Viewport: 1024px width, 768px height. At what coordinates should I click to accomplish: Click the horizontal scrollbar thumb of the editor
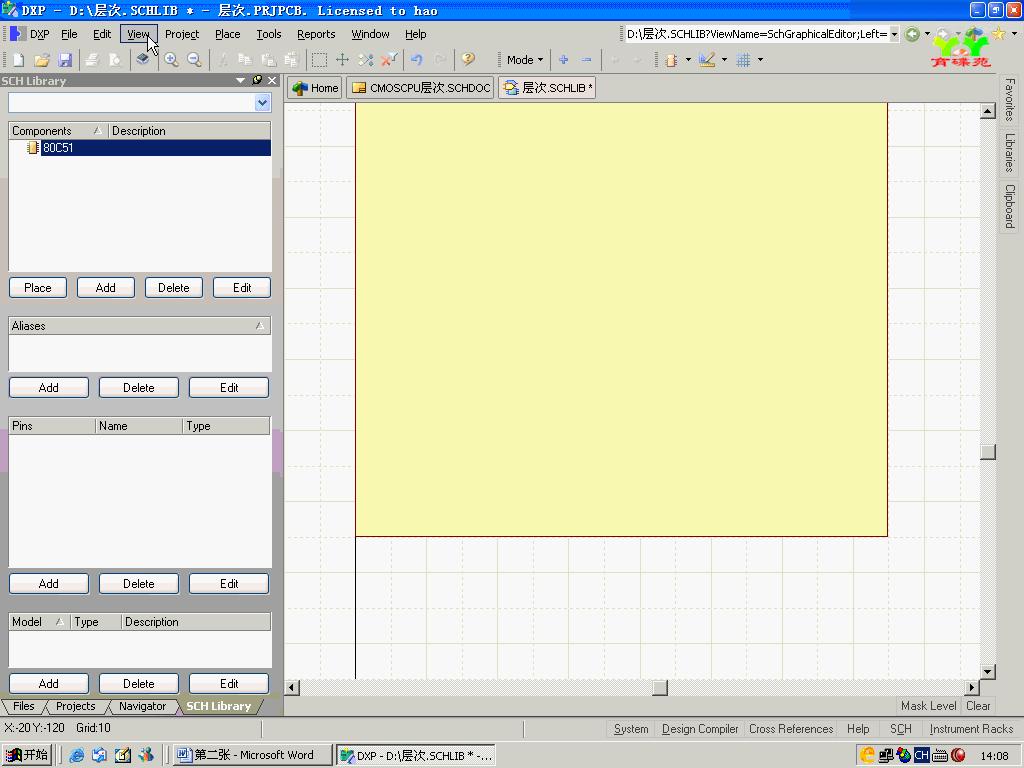tap(660, 687)
